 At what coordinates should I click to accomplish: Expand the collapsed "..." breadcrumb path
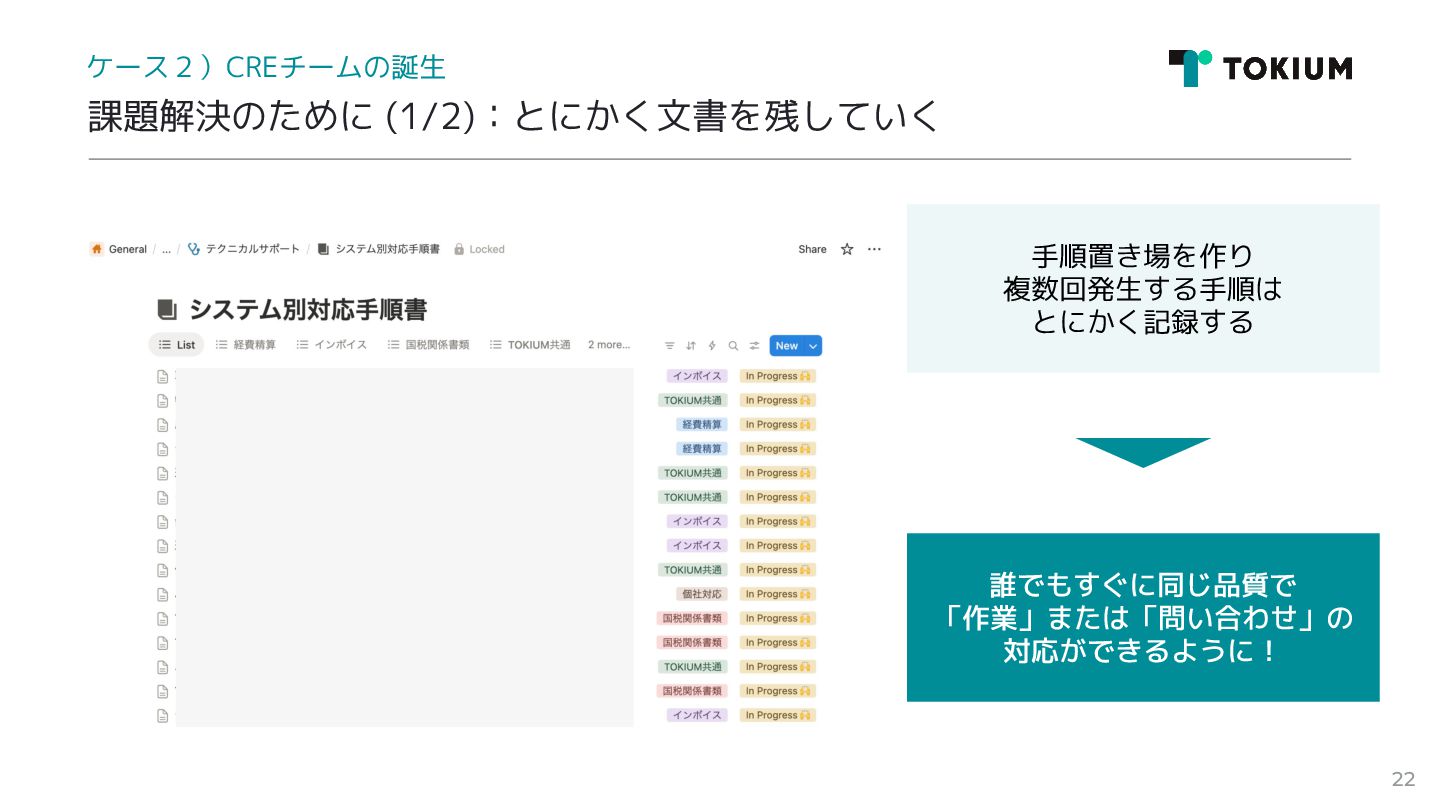point(166,249)
